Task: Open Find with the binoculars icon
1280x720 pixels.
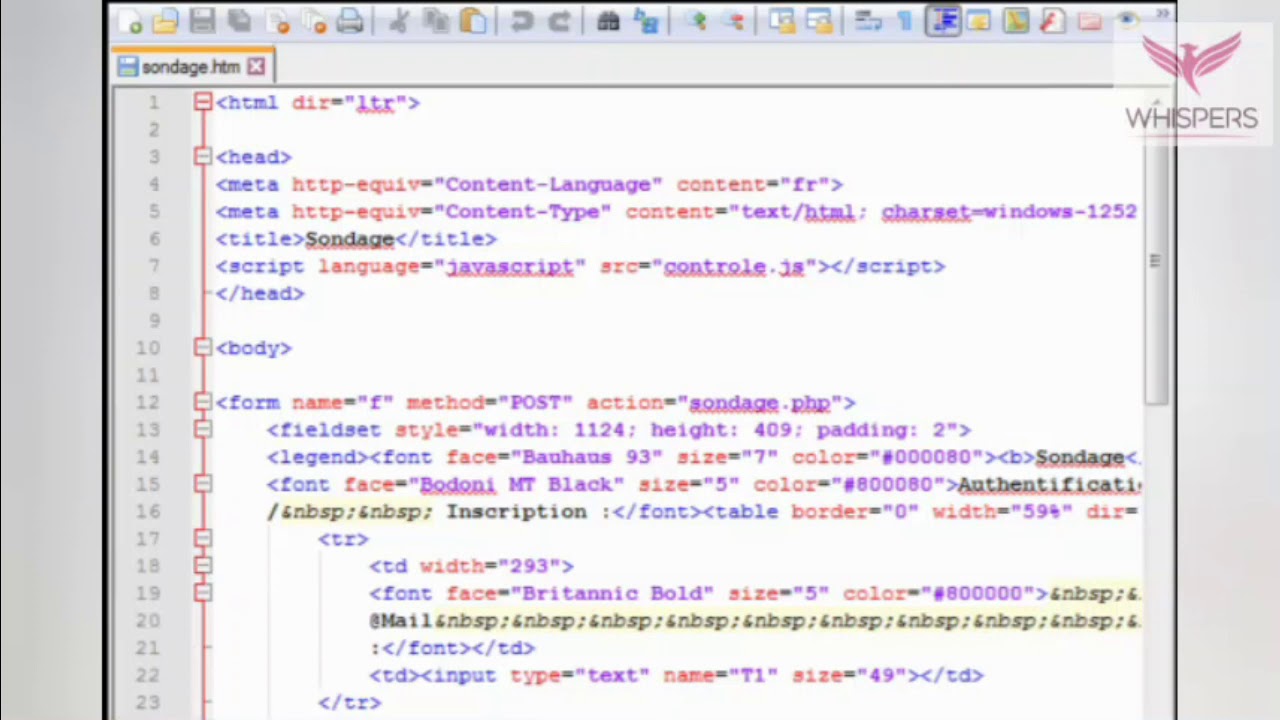Action: coord(608,21)
